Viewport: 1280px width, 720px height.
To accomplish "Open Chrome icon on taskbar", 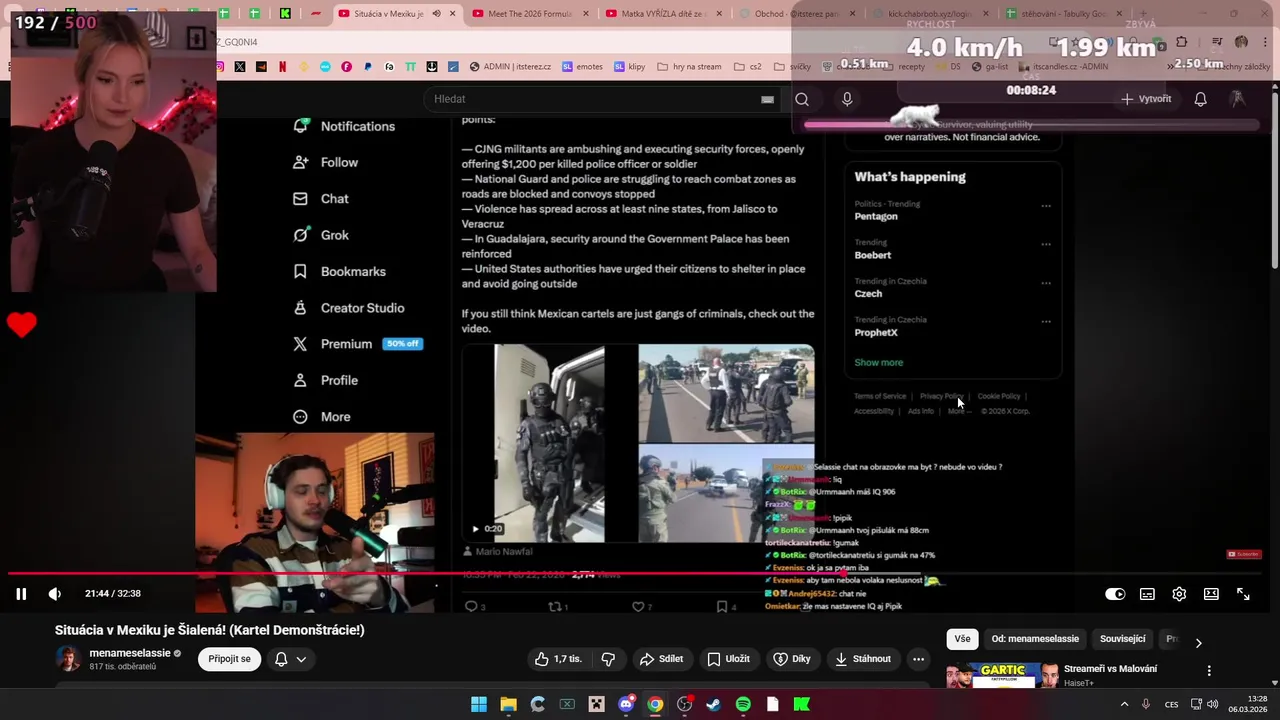I will click(655, 705).
